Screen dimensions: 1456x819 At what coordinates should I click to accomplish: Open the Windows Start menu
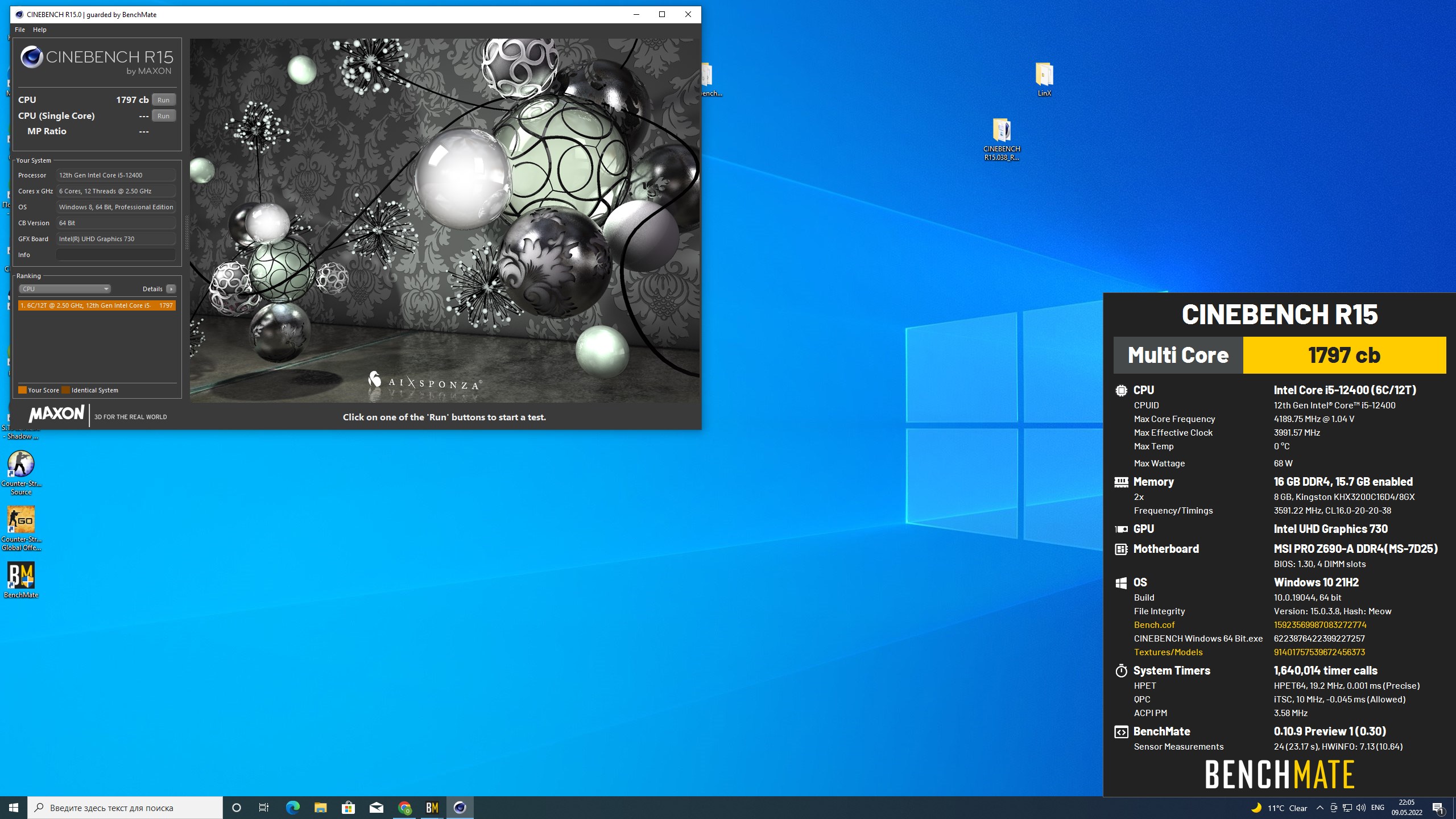click(14, 808)
